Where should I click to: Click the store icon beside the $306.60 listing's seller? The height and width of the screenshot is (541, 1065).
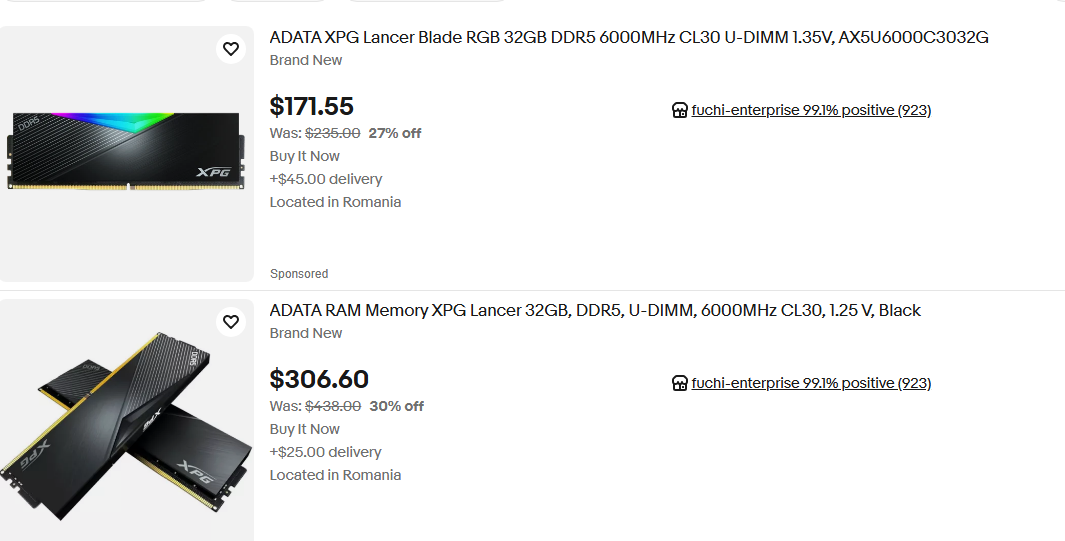[x=680, y=384]
